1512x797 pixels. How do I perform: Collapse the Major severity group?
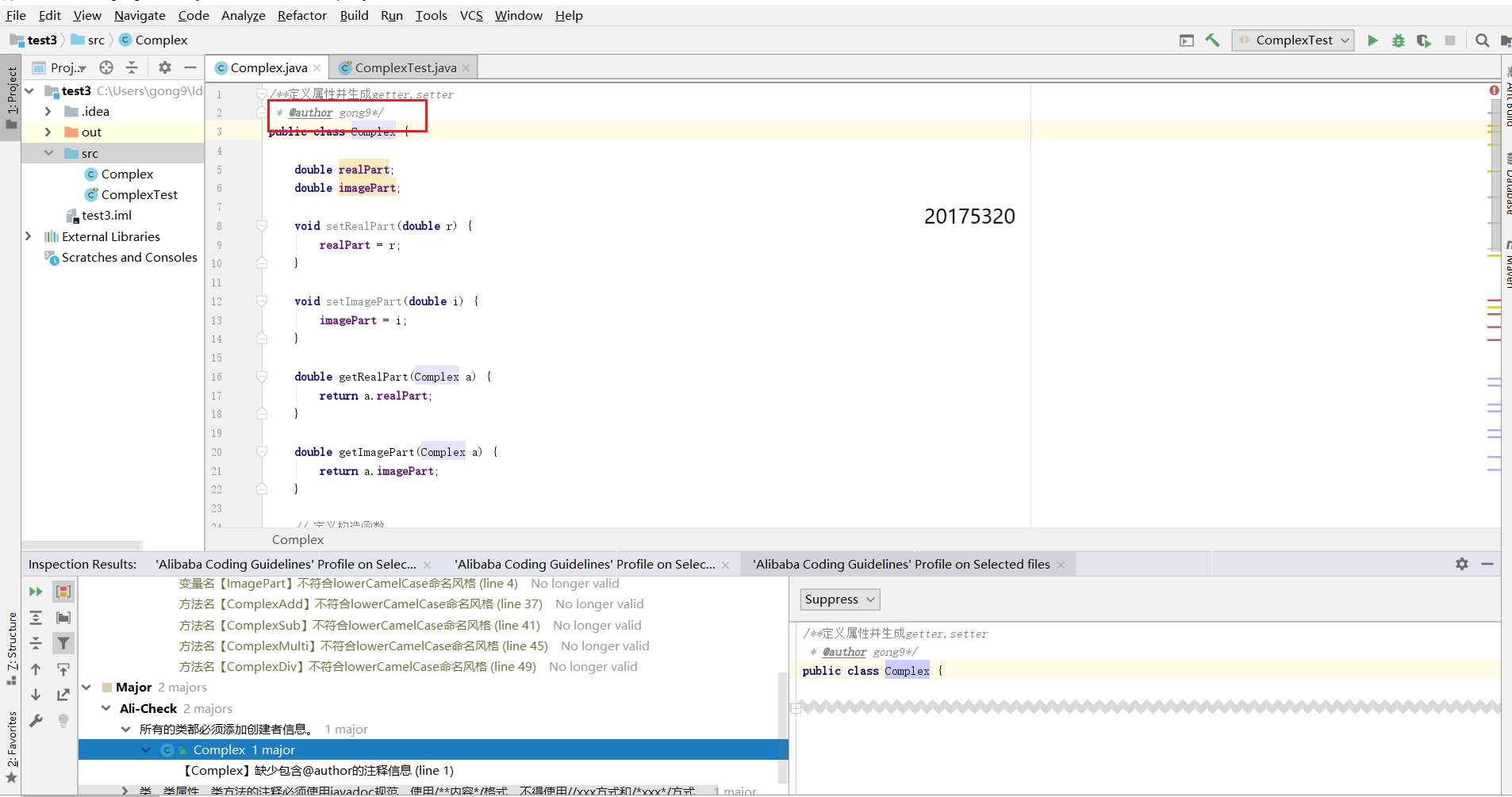(x=87, y=688)
